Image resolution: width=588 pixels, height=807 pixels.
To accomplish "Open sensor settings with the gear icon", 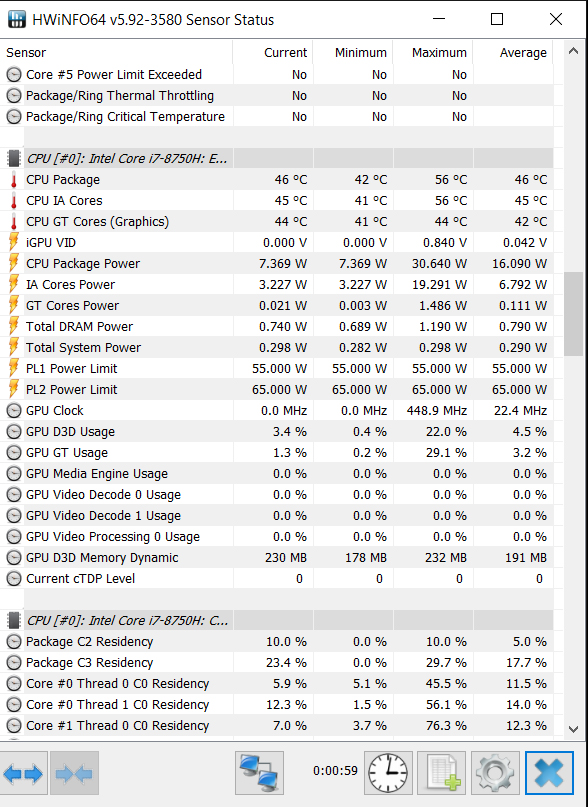I will tap(495, 773).
